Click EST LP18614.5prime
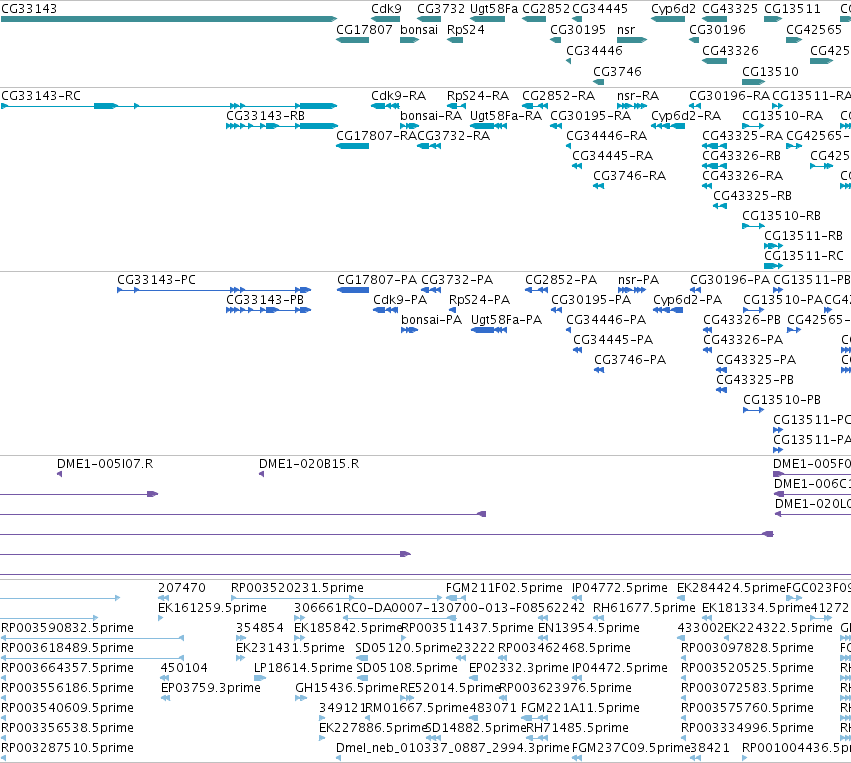 point(303,669)
